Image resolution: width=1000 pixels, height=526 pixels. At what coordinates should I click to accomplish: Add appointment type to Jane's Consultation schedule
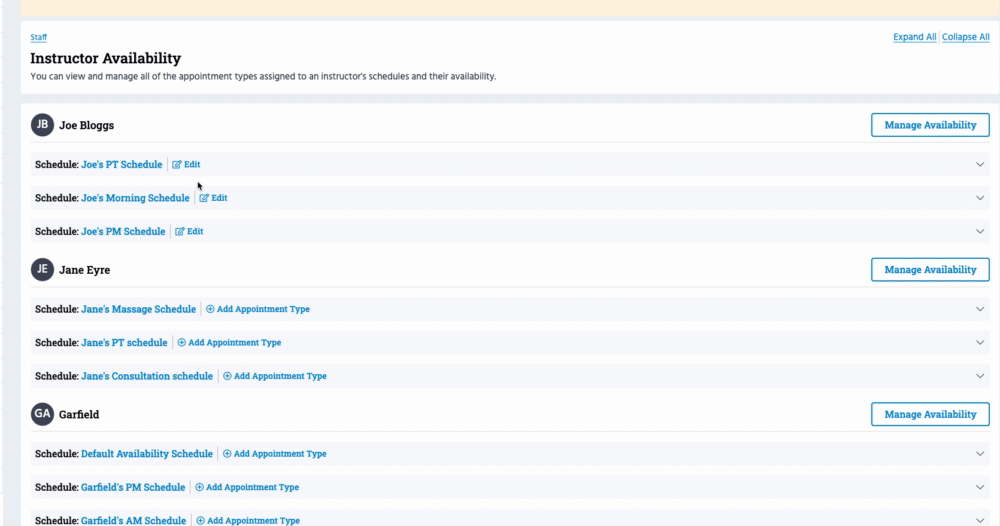click(275, 377)
